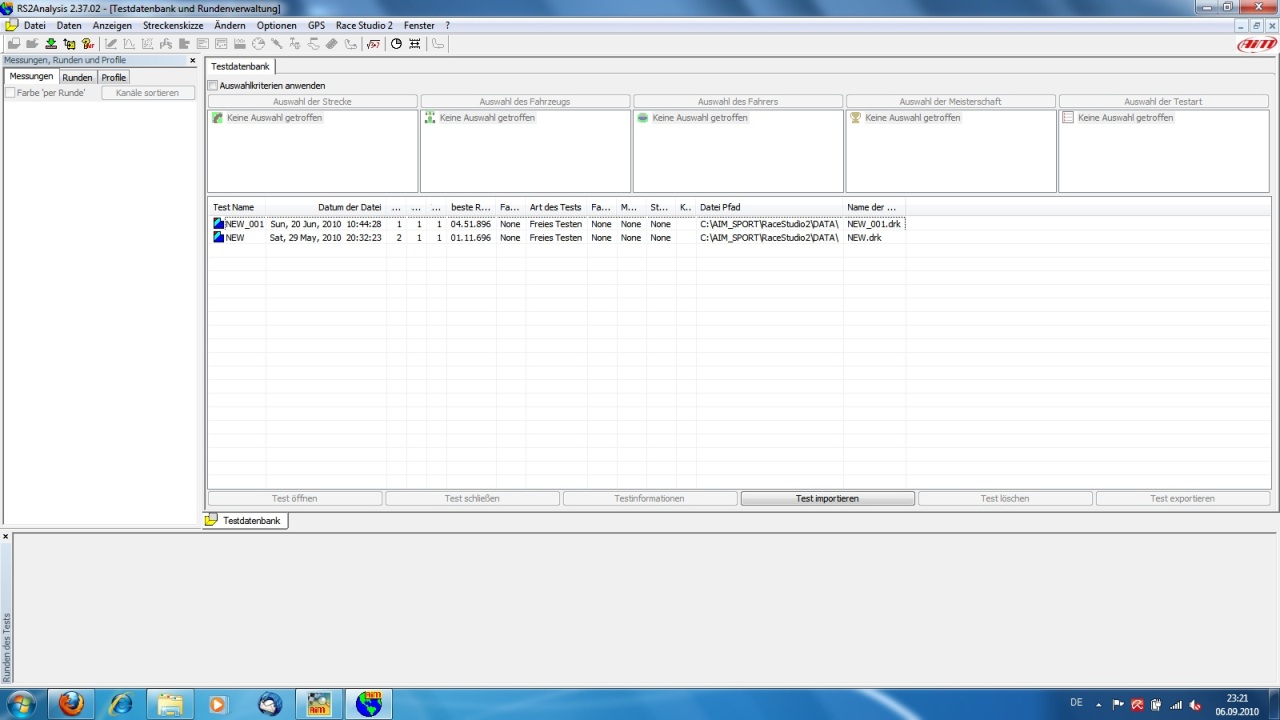1280x720 pixels.
Task: Click the yellow question mark toolbar icon
Action: (x=88, y=44)
